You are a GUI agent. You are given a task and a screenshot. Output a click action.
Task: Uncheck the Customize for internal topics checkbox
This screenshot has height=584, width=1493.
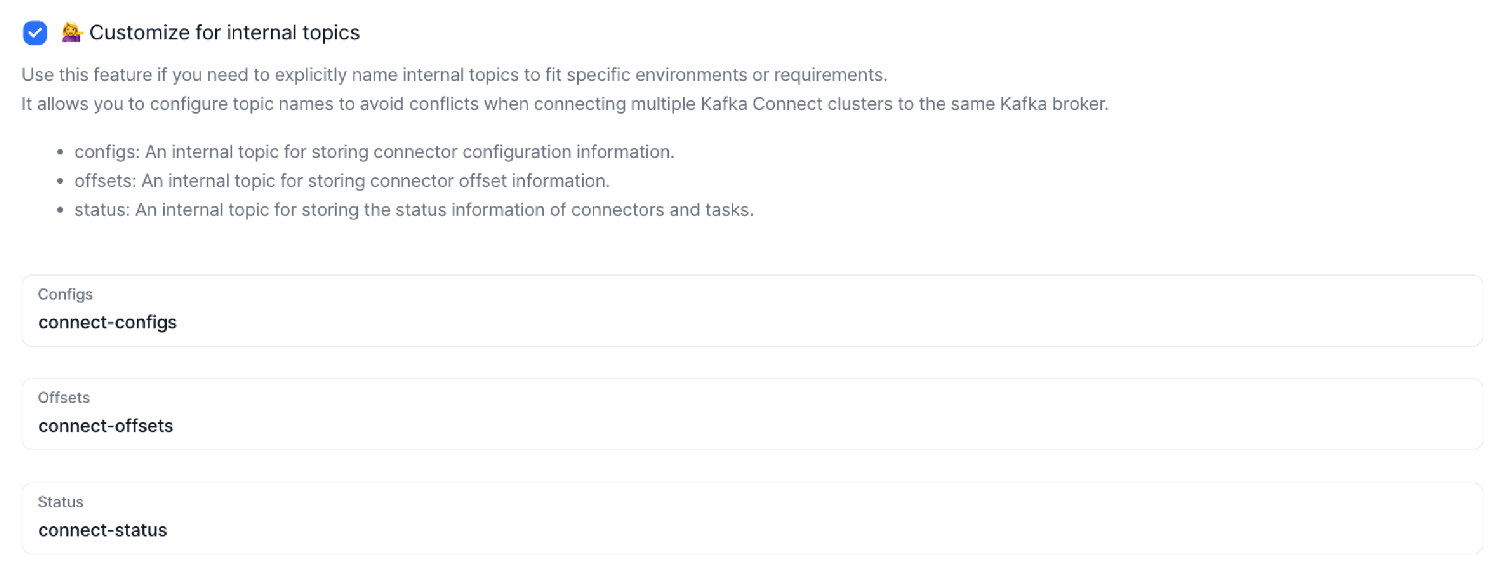[x=35, y=33]
